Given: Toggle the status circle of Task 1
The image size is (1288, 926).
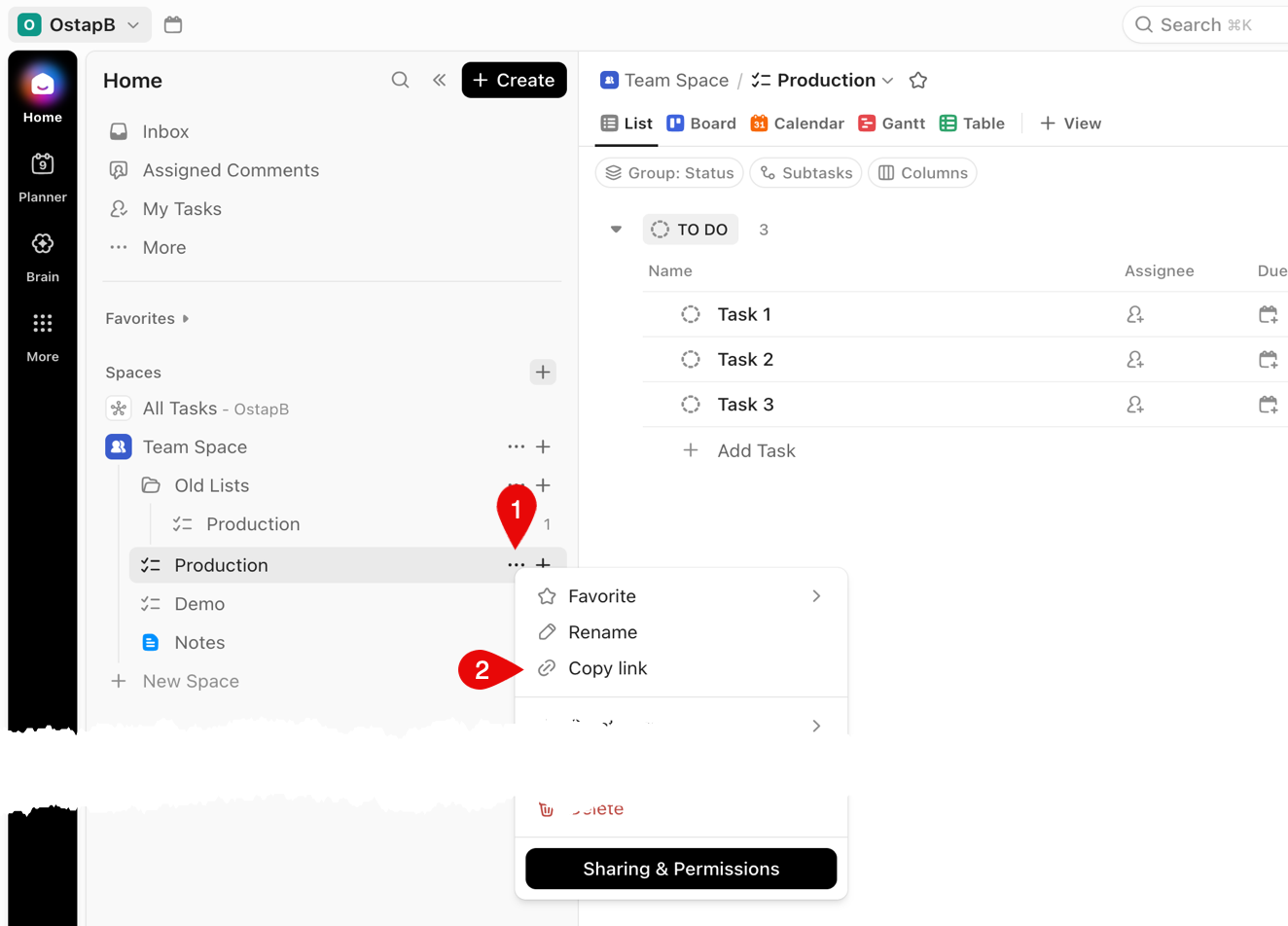Looking at the screenshot, I should point(691,314).
